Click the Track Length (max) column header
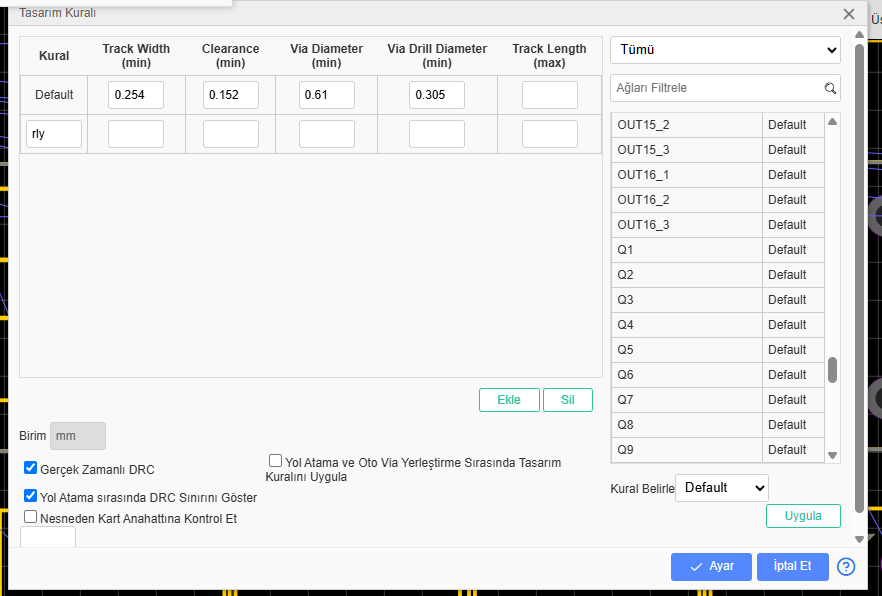The width and height of the screenshot is (882, 596). click(x=550, y=56)
